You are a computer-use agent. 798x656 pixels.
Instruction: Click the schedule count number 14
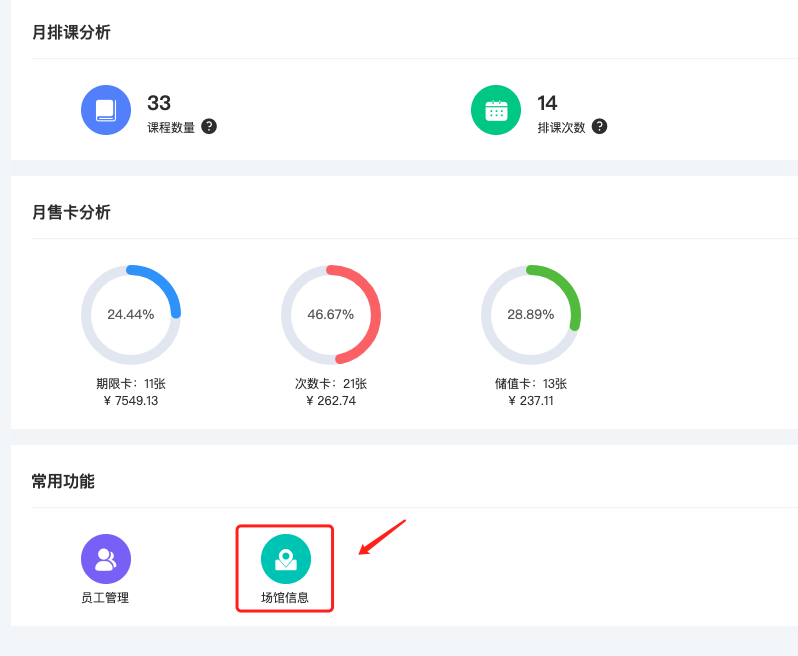point(547,103)
